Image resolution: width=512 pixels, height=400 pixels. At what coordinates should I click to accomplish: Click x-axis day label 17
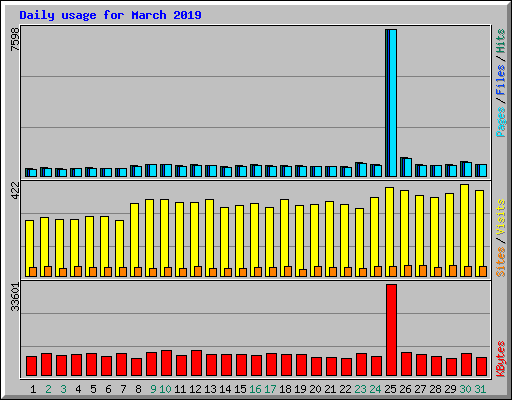coord(270,389)
